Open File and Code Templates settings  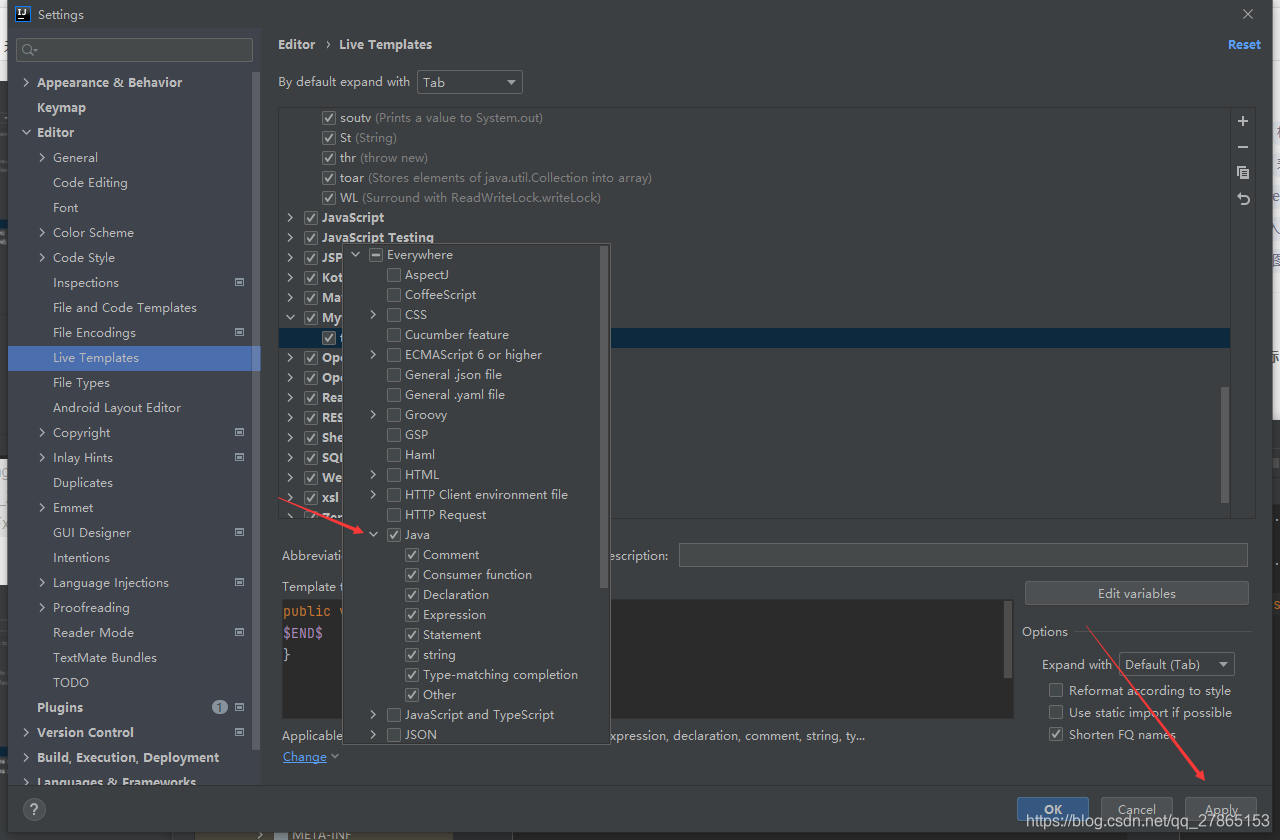coord(125,308)
